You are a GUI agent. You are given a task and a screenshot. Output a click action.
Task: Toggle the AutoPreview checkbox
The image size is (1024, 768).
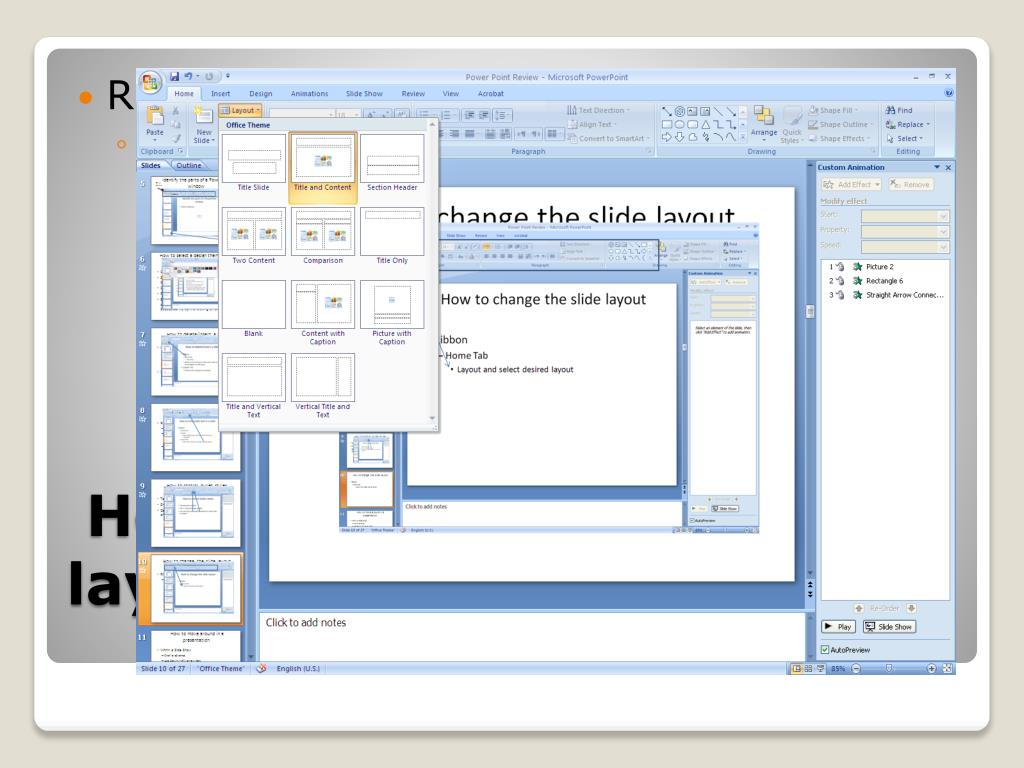[825, 650]
